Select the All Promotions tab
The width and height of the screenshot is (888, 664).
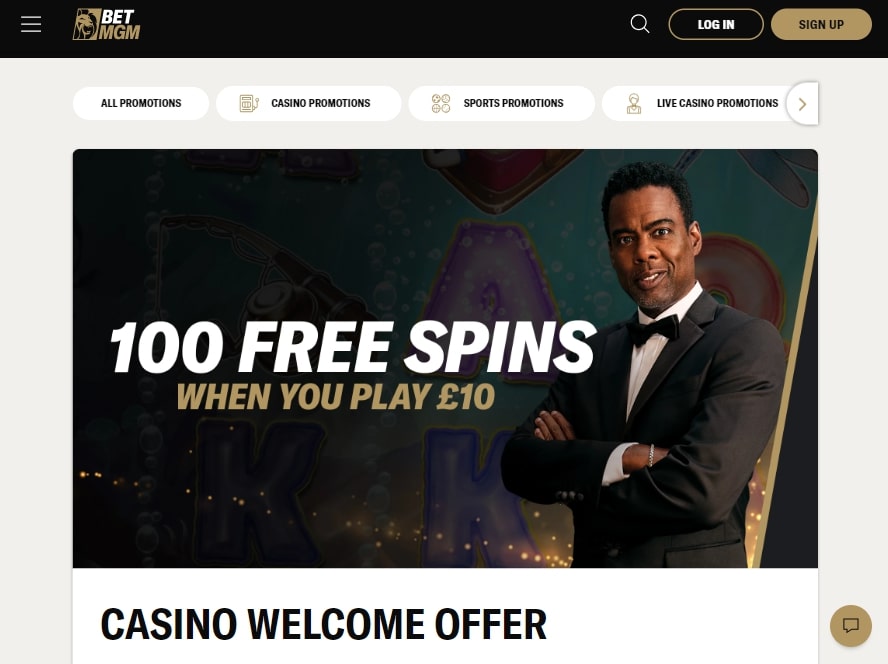(x=141, y=103)
